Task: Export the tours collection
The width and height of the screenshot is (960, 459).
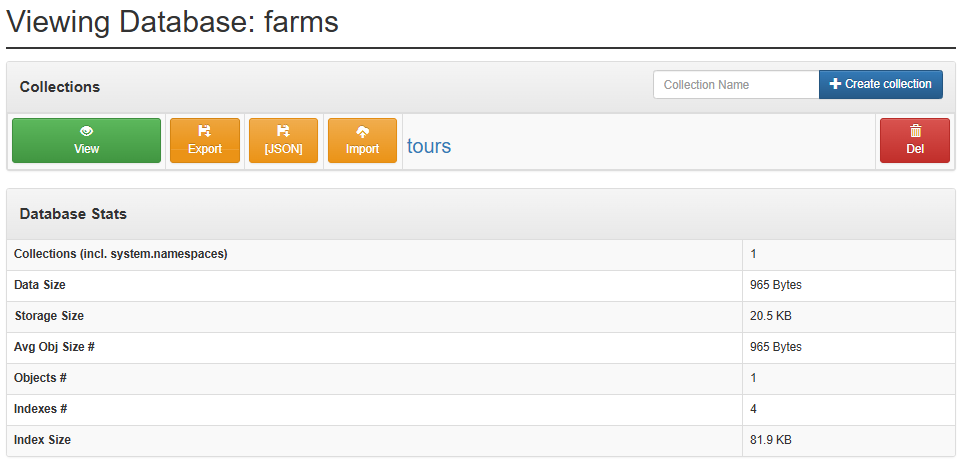Action: coord(205,140)
